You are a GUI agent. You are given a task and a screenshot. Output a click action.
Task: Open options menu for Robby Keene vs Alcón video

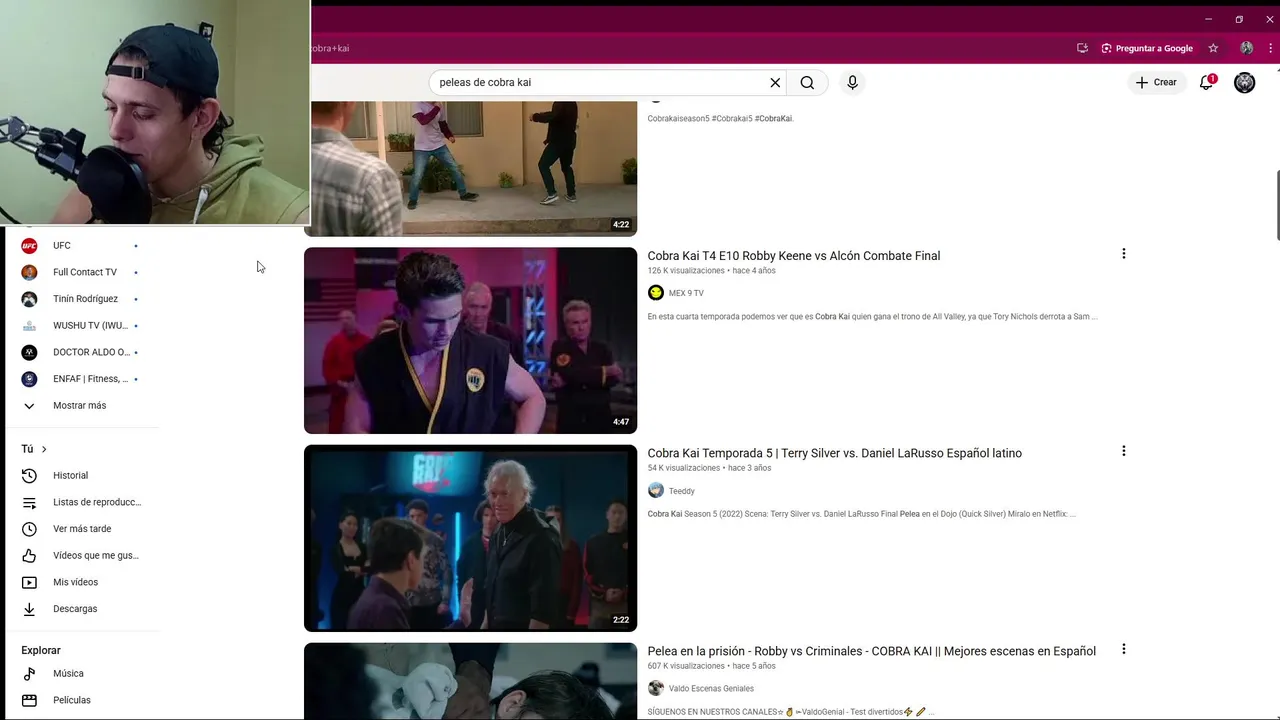pos(1123,254)
